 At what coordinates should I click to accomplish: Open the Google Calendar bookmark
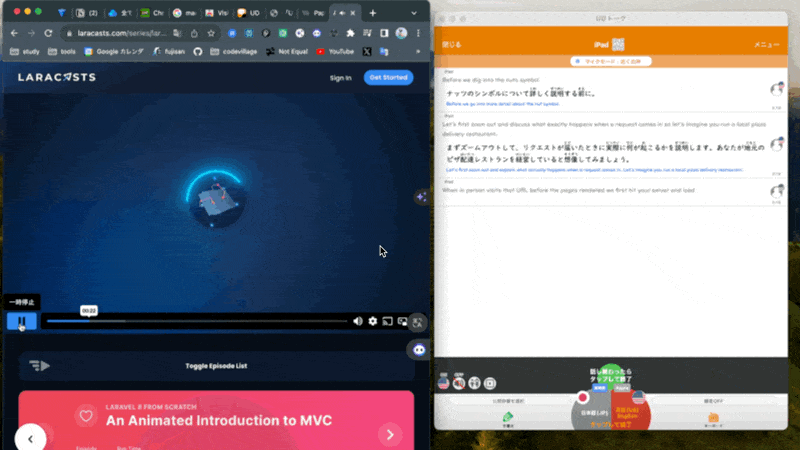coord(114,52)
